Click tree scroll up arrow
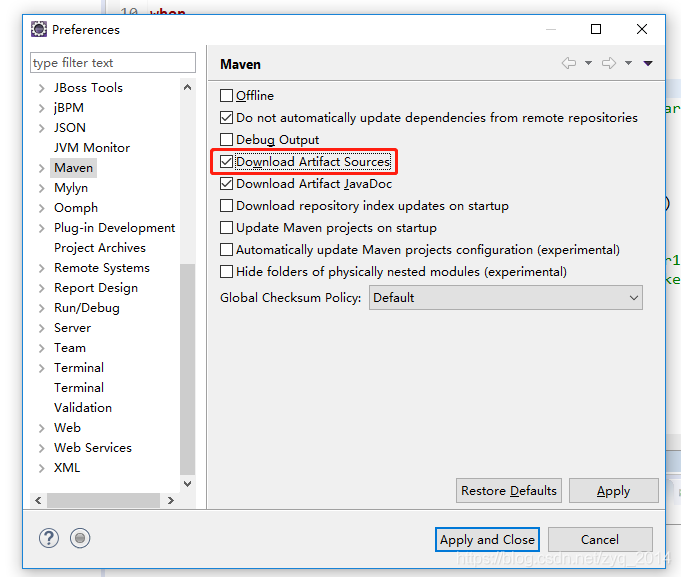Image resolution: width=681 pixels, height=577 pixels. [188, 87]
